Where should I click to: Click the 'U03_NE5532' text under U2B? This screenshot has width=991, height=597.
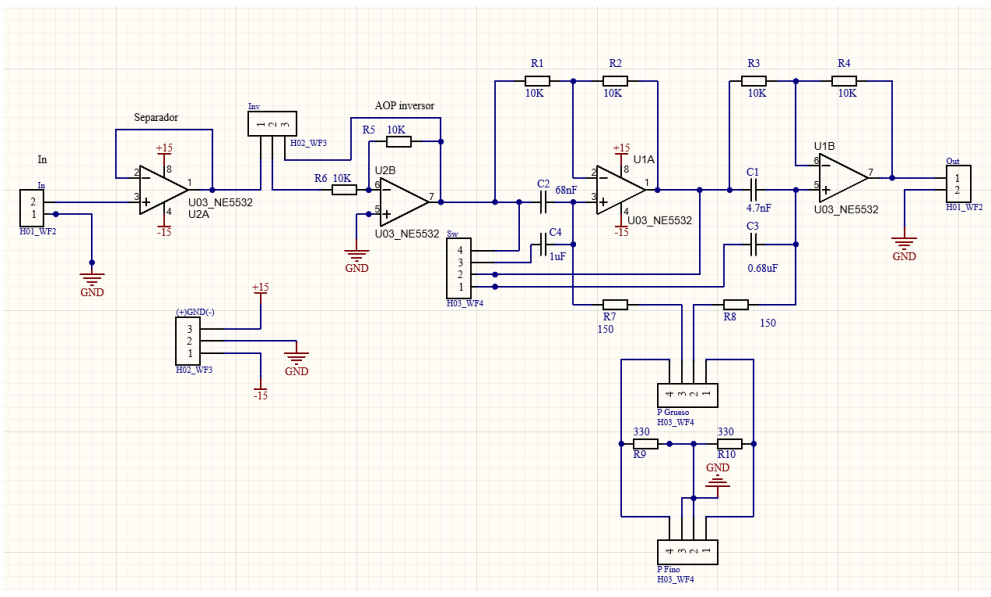coord(407,234)
